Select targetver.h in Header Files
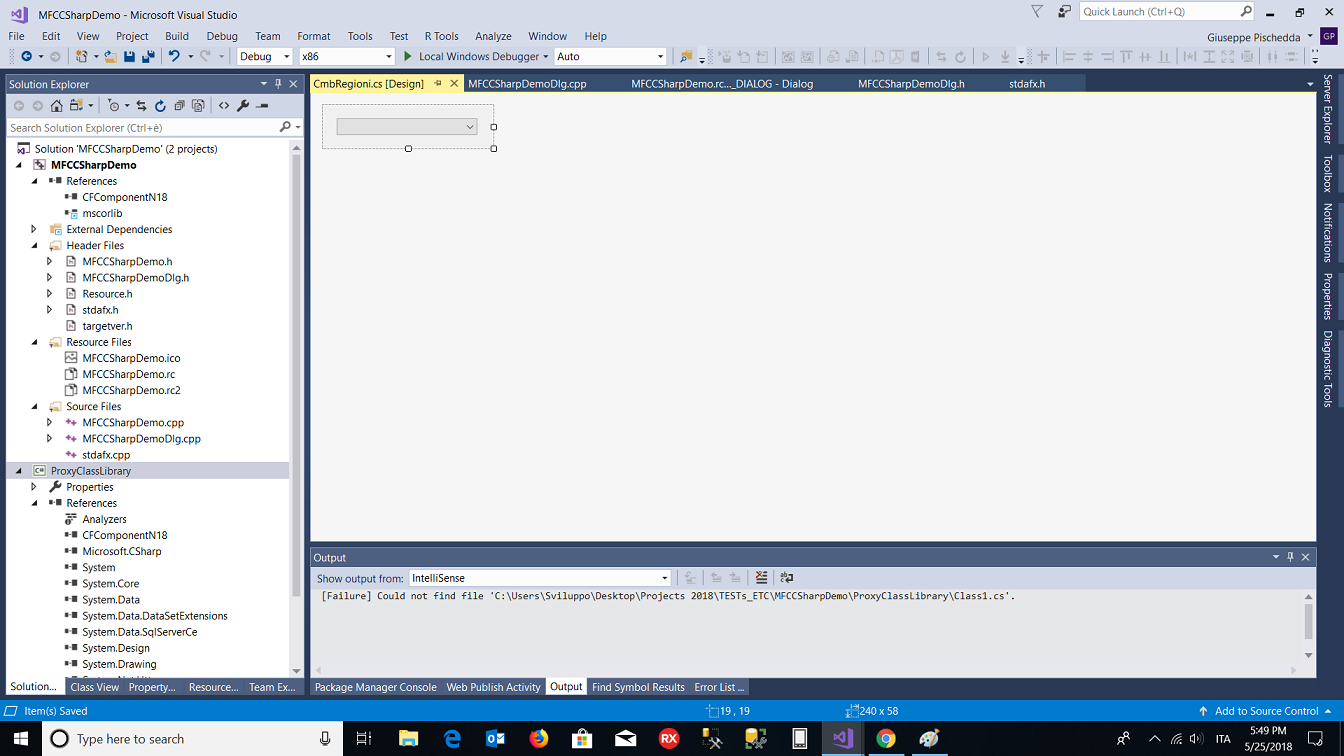 click(x=107, y=326)
